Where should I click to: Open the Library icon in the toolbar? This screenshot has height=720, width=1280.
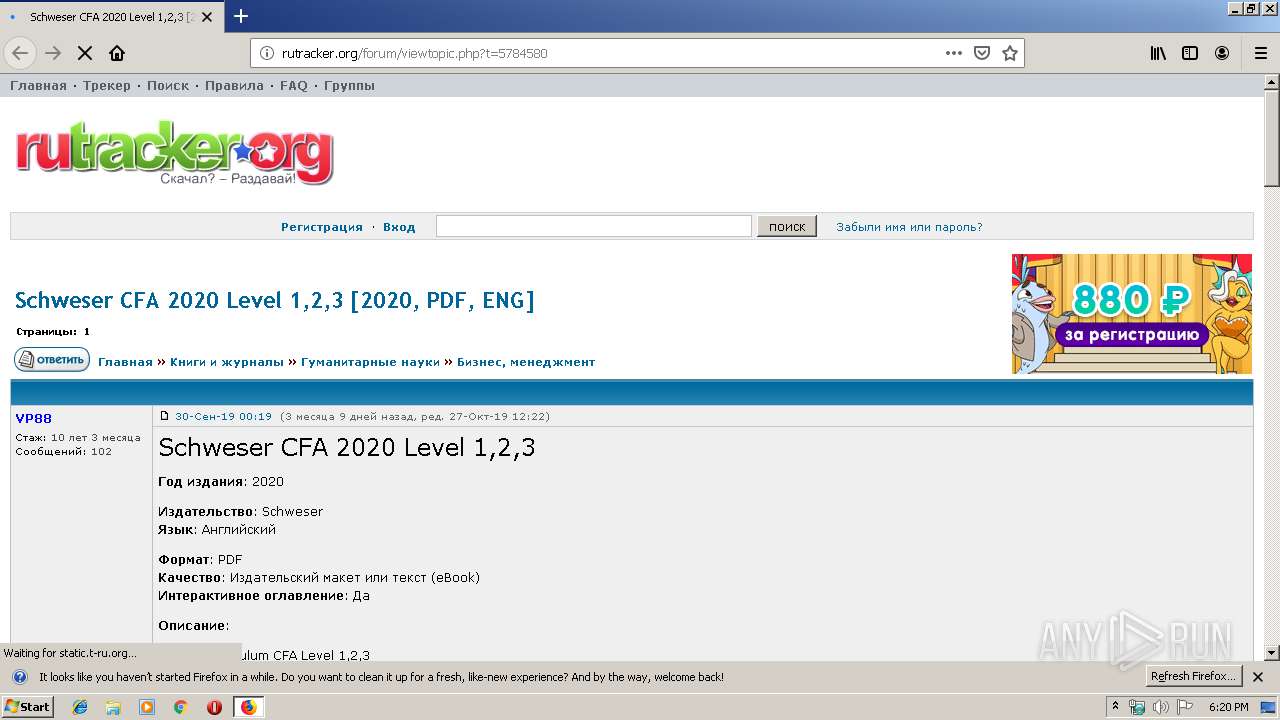coord(1158,53)
